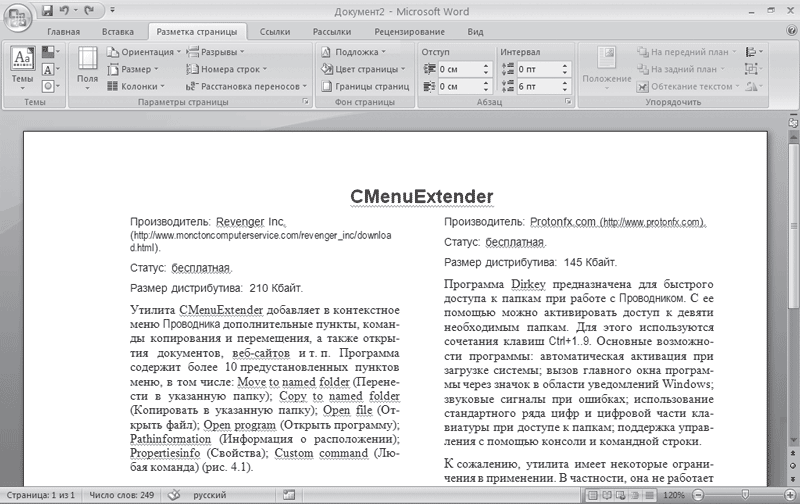The image size is (800, 504).
Task: Open the Customize Quick Access Toolbar arrow
Action: (112, 11)
